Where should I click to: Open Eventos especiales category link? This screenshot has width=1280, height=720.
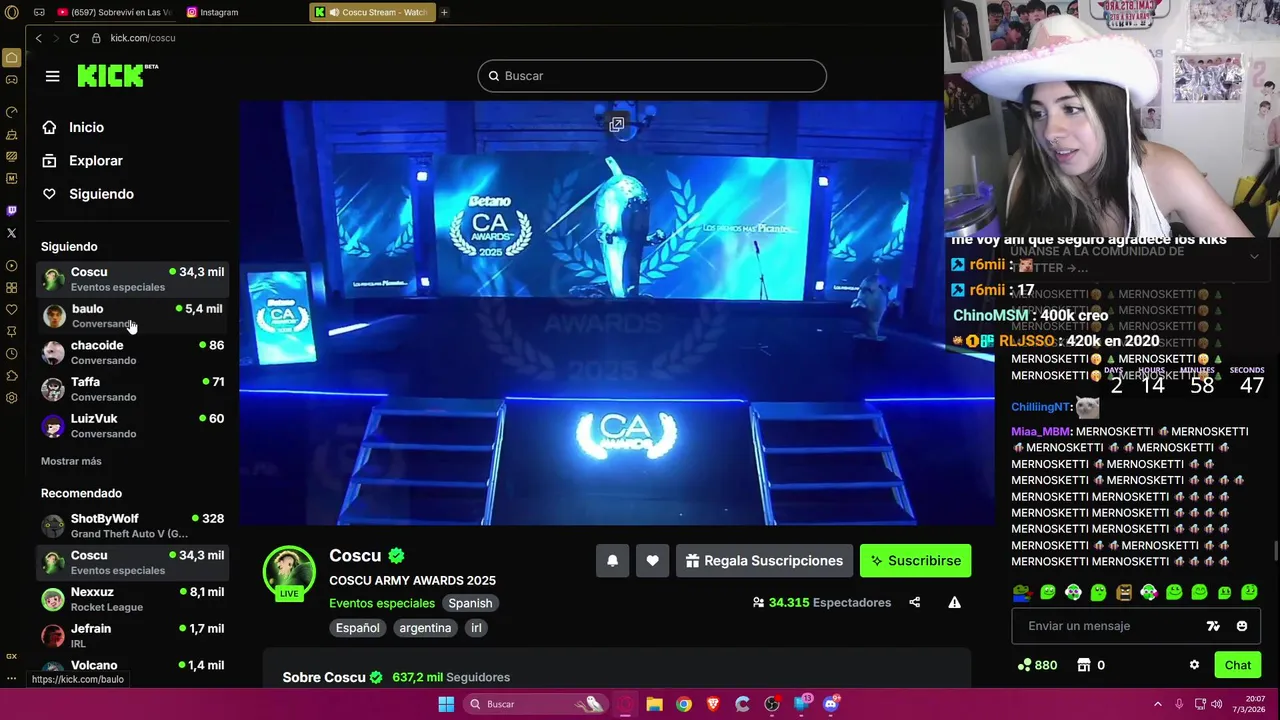tap(382, 603)
